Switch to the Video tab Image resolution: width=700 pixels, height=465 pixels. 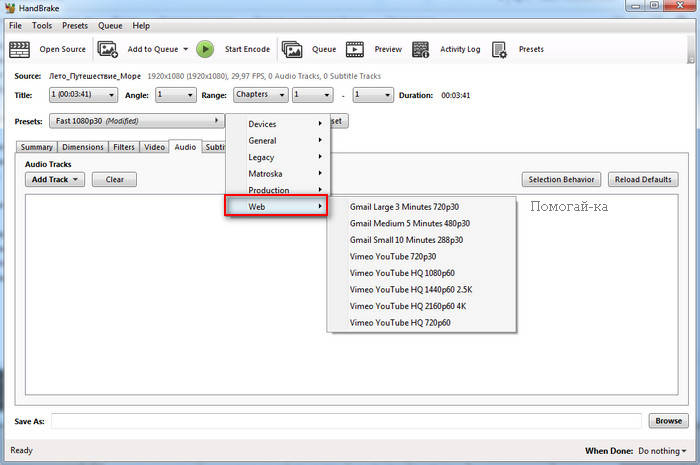click(x=154, y=147)
